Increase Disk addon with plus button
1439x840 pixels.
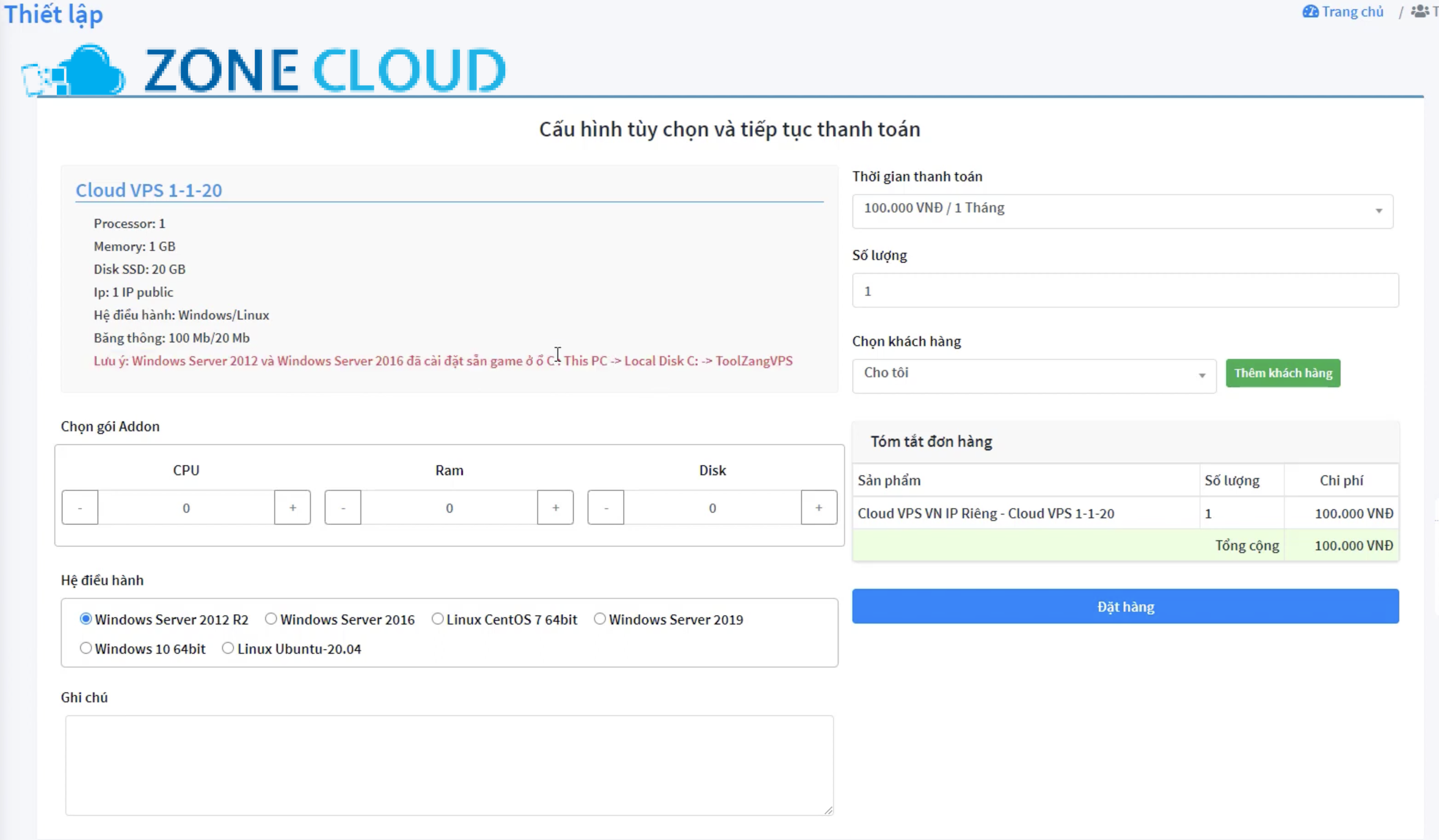(x=819, y=507)
